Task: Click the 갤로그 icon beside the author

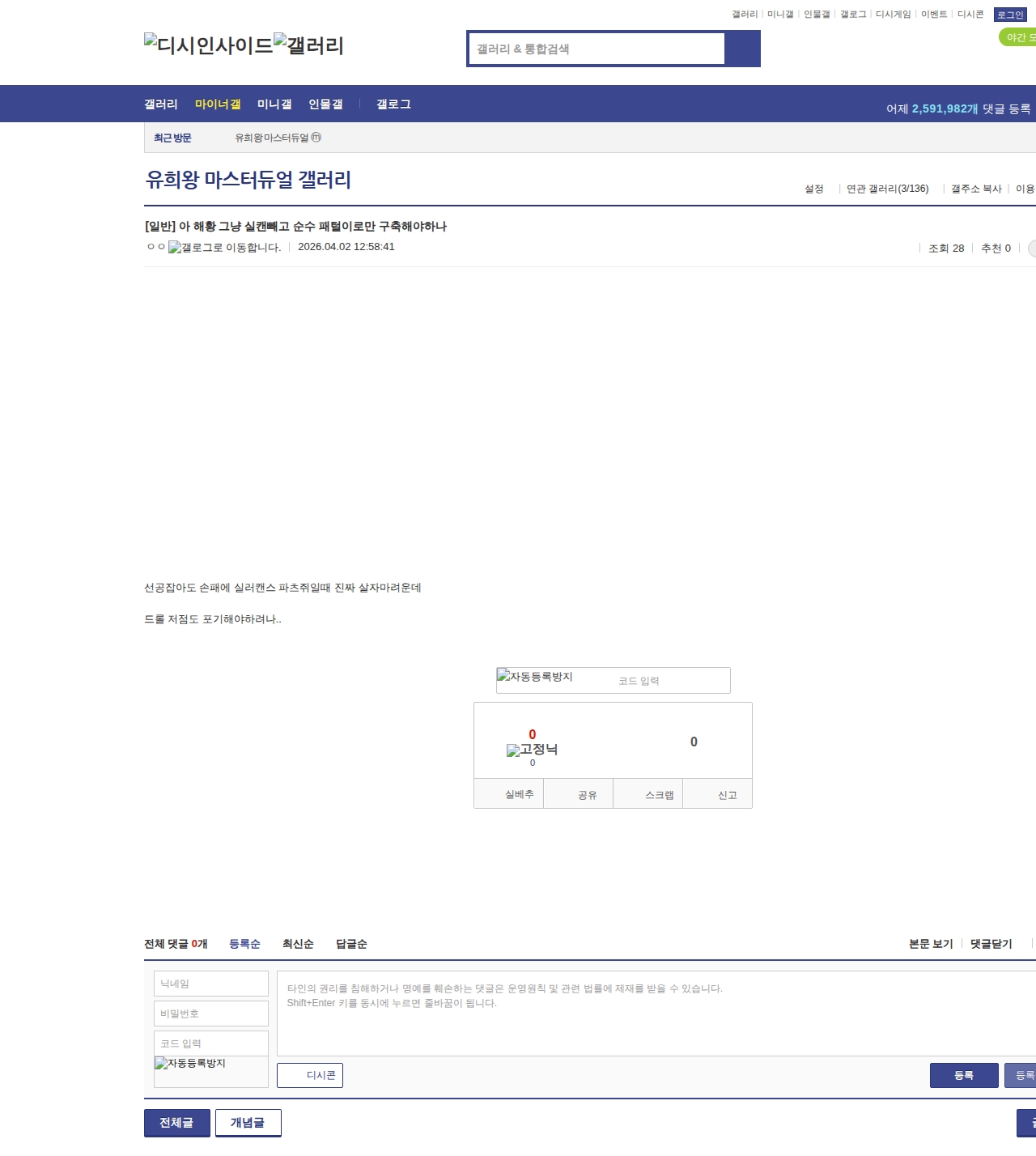Action: [x=224, y=248]
